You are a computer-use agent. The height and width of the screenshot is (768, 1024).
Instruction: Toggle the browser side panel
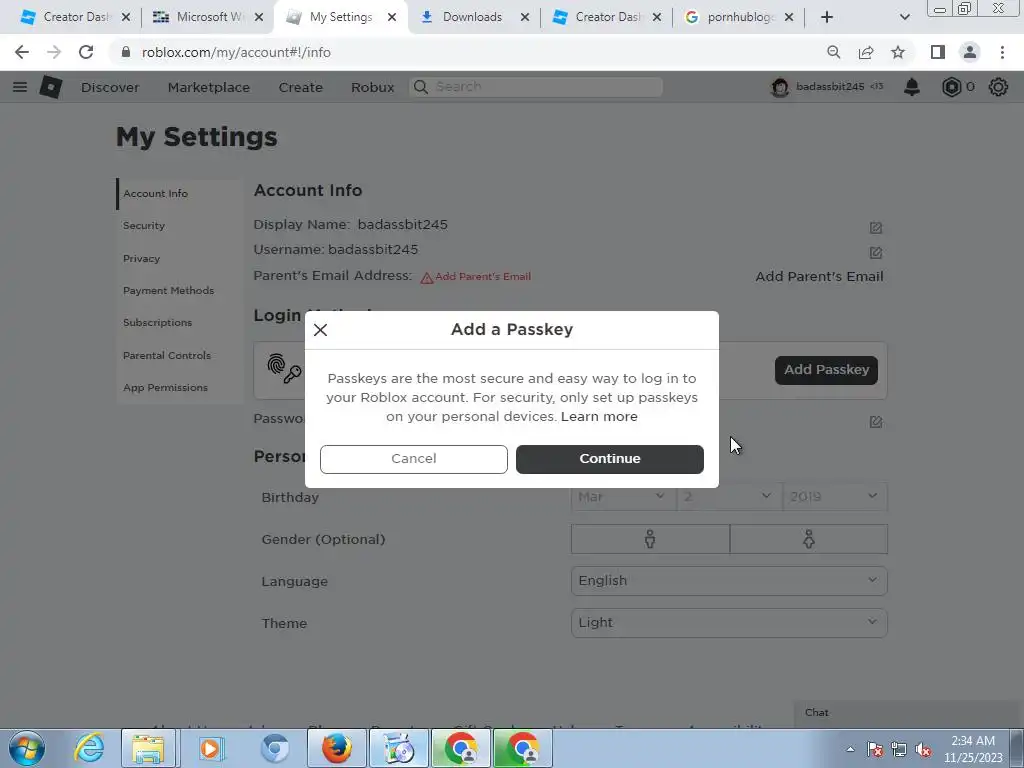[x=938, y=52]
